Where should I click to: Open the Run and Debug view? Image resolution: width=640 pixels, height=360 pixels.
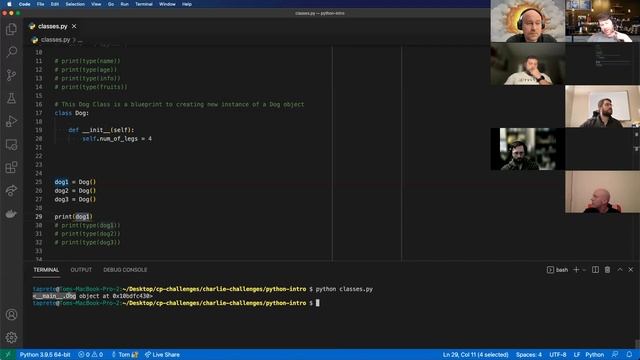click(11, 121)
